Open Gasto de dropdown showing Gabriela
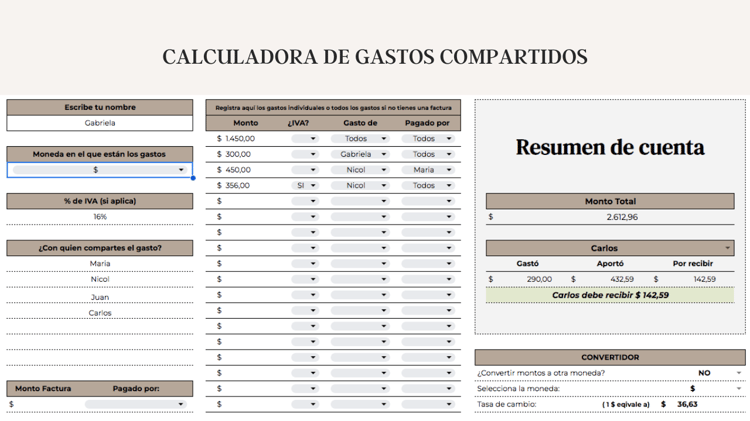The width and height of the screenshot is (750, 421). click(360, 154)
